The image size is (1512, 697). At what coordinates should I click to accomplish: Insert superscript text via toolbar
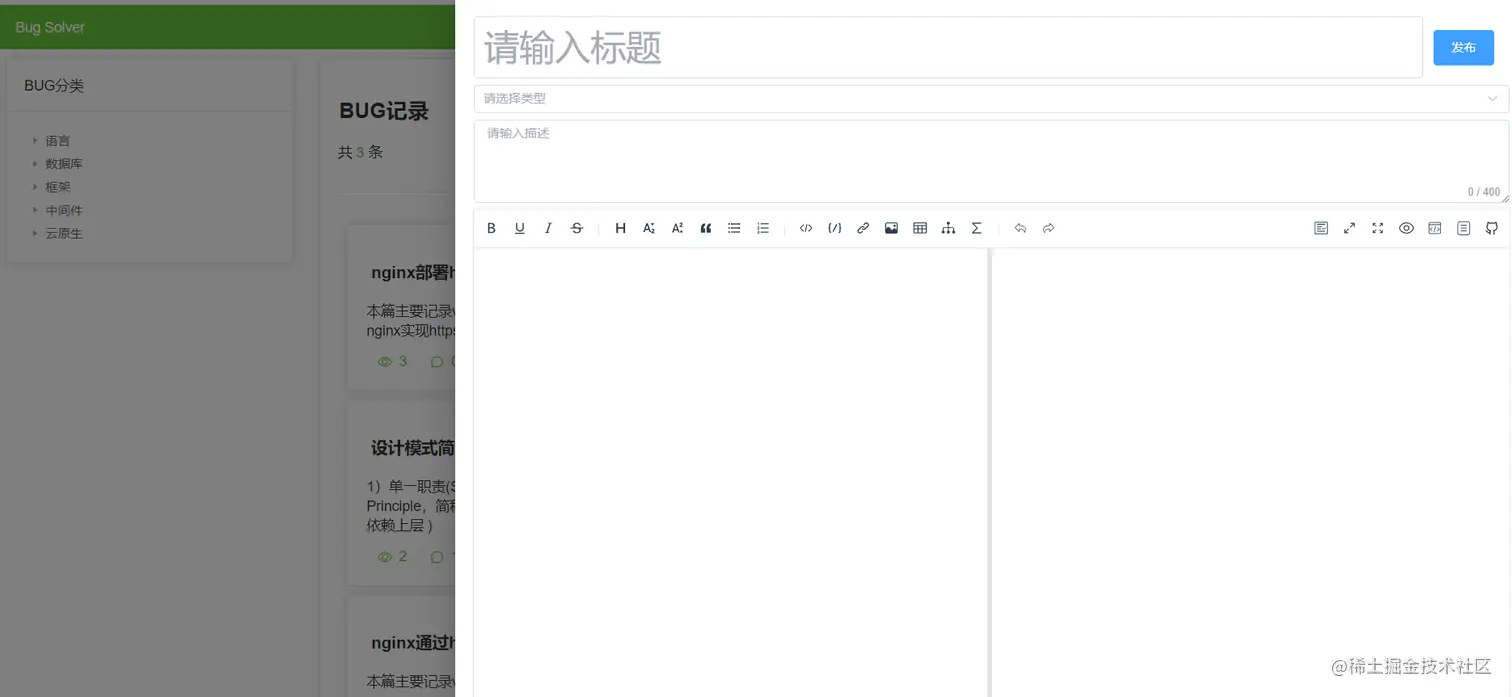coord(677,228)
